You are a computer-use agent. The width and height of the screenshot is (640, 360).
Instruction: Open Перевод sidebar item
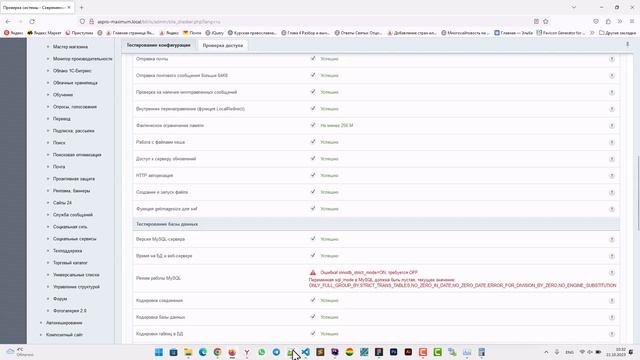(x=62, y=119)
